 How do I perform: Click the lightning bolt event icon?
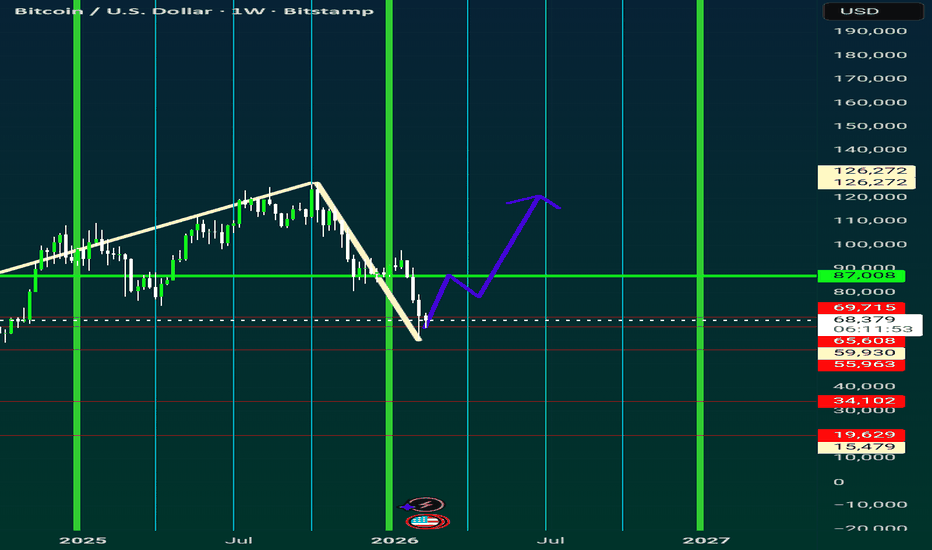pos(426,505)
